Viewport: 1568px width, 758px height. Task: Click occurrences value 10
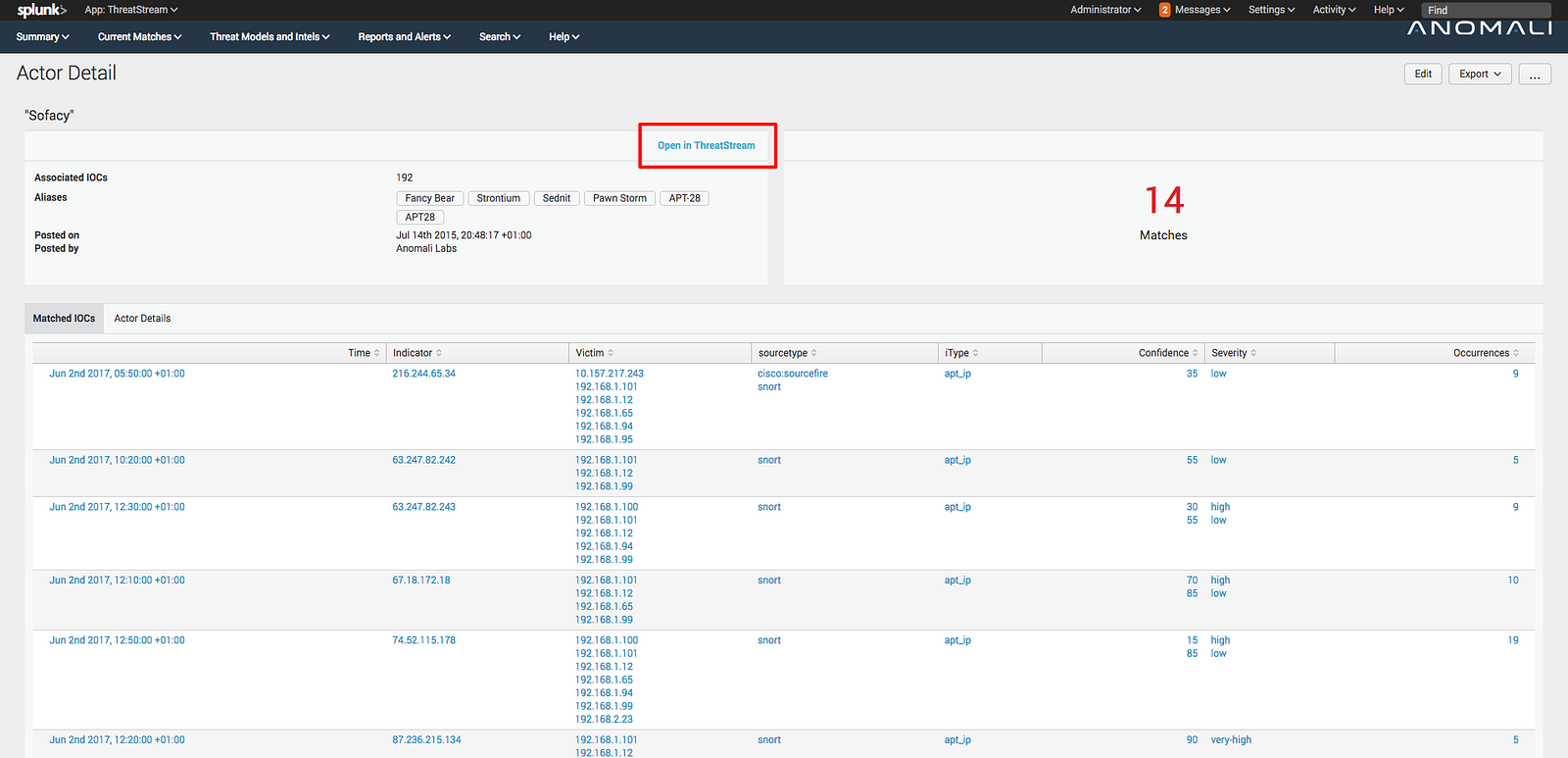(x=1513, y=581)
